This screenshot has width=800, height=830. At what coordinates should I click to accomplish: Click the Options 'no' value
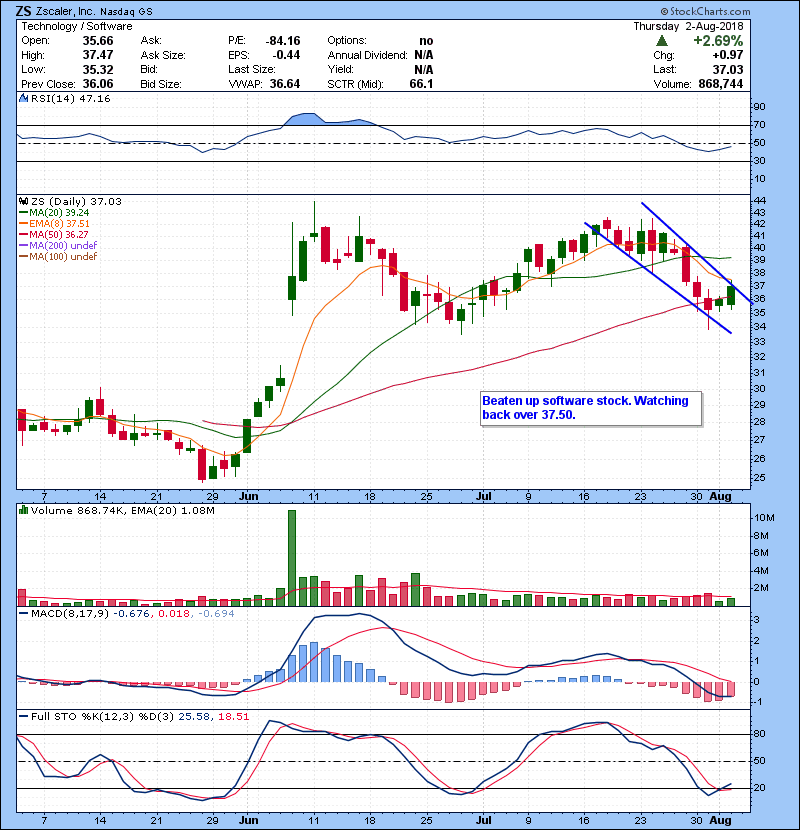point(426,41)
